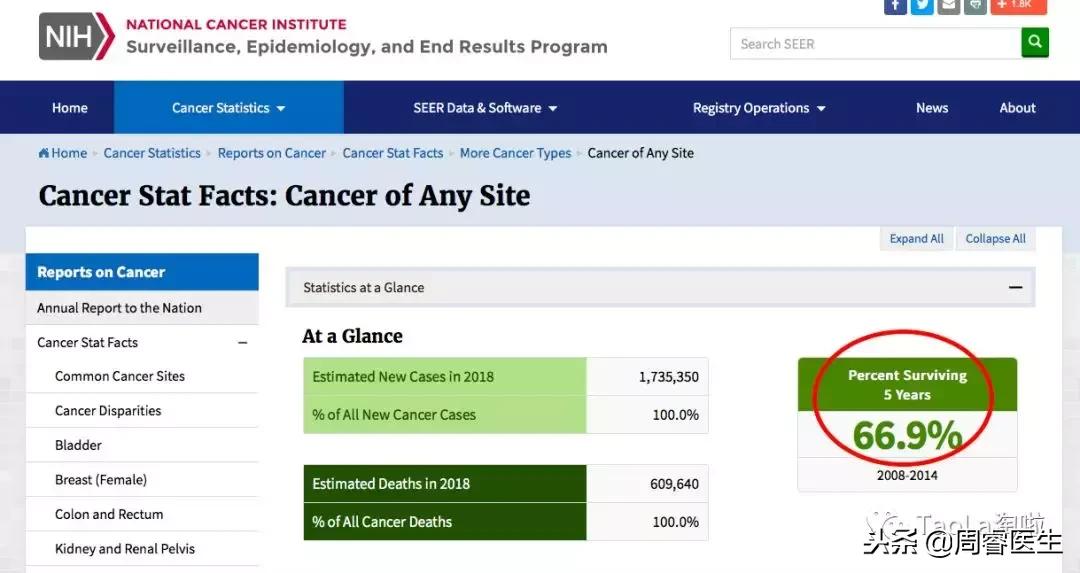Open the SEER Data & Software dropdown
The image size is (1080, 573).
[485, 108]
